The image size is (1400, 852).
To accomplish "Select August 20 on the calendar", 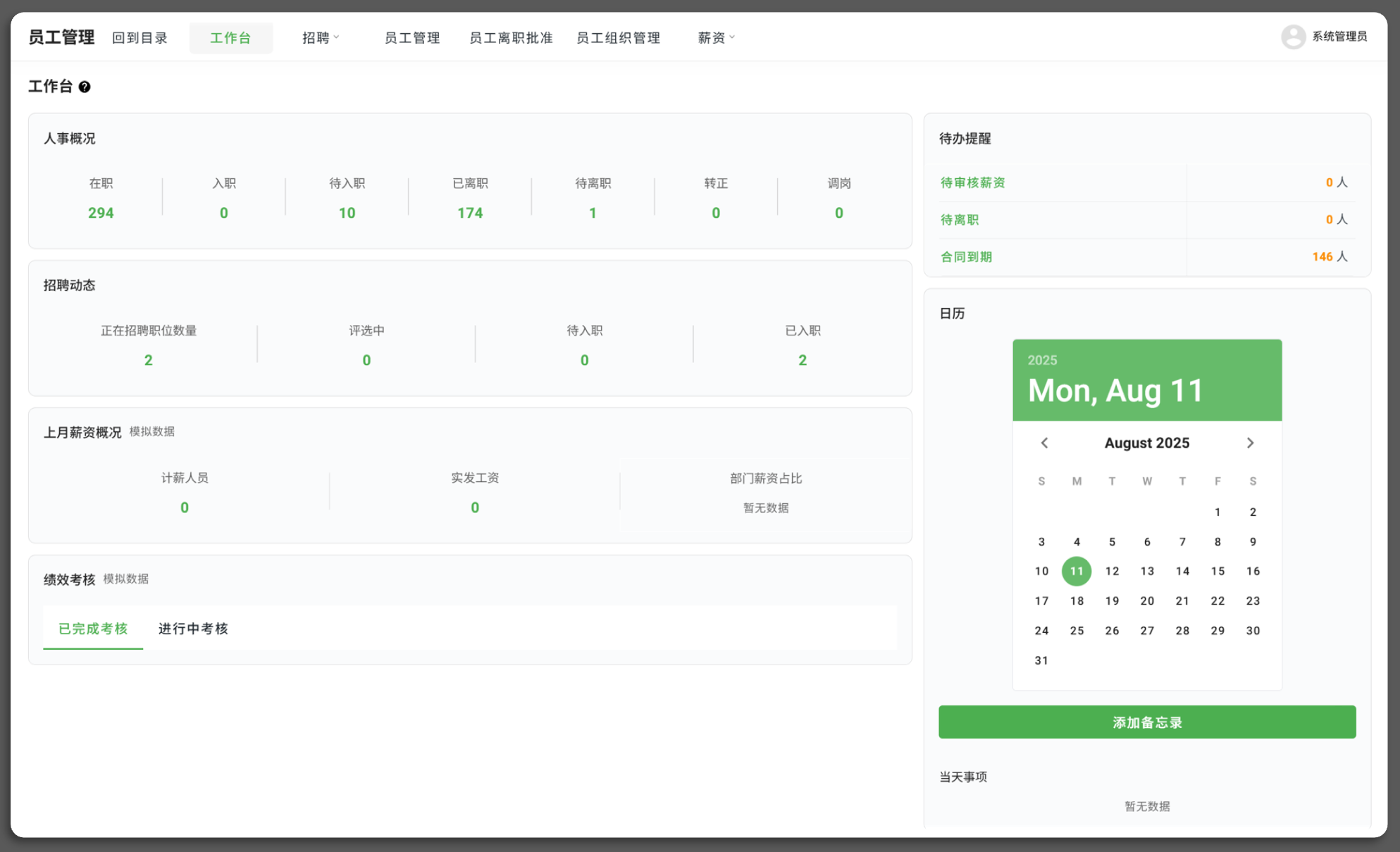I will (1147, 600).
